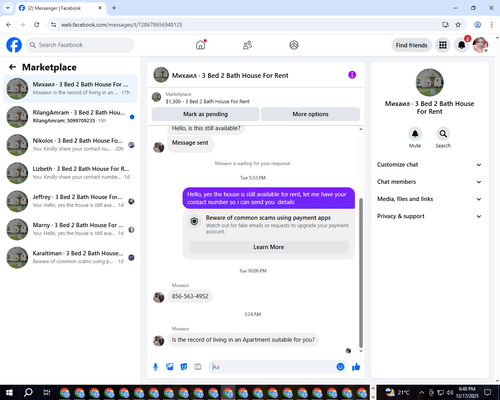Expand Media, files and links section
The width and height of the screenshot is (500, 400).
[x=429, y=199]
